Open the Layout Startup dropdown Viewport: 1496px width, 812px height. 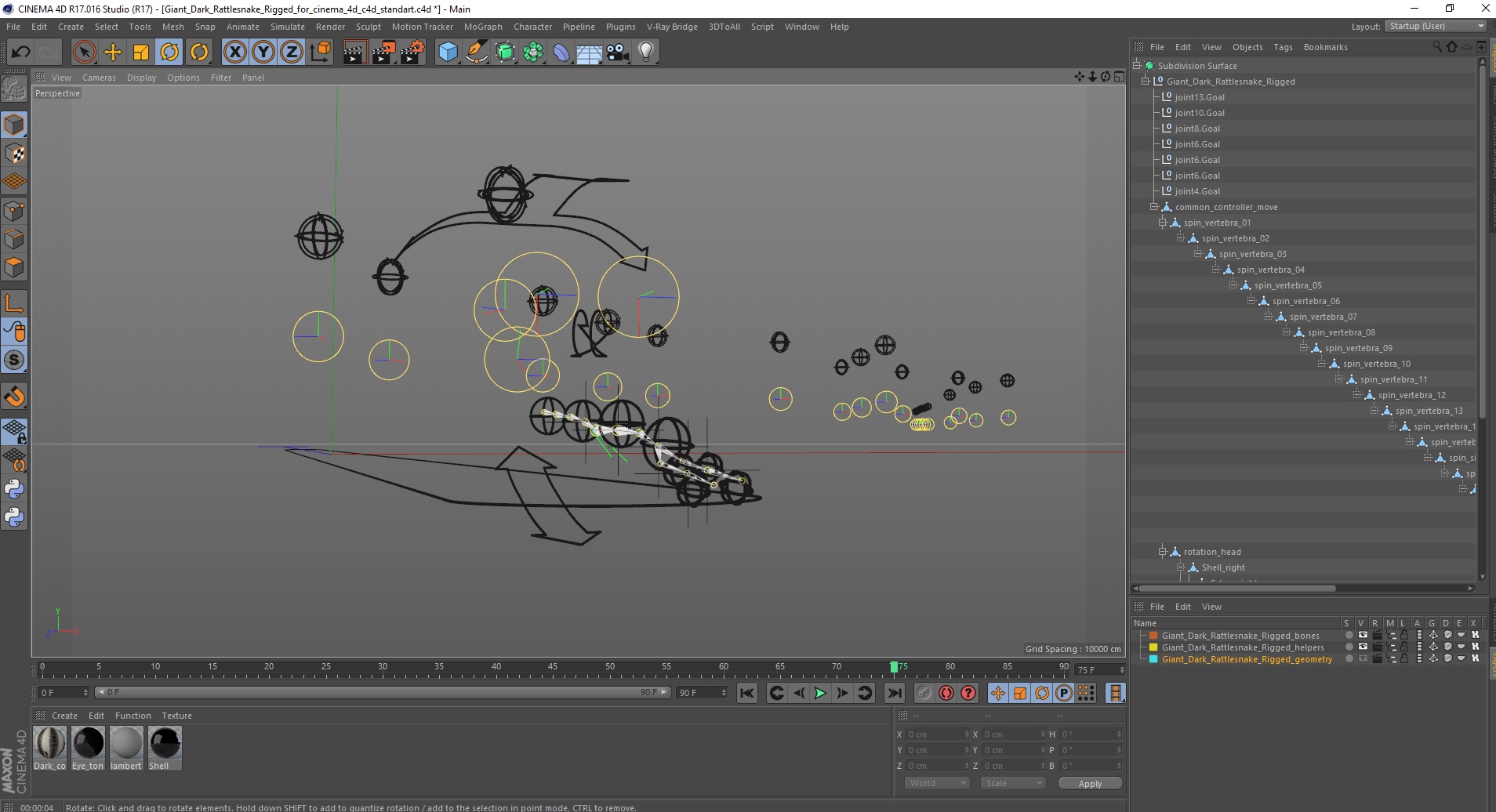tap(1435, 26)
